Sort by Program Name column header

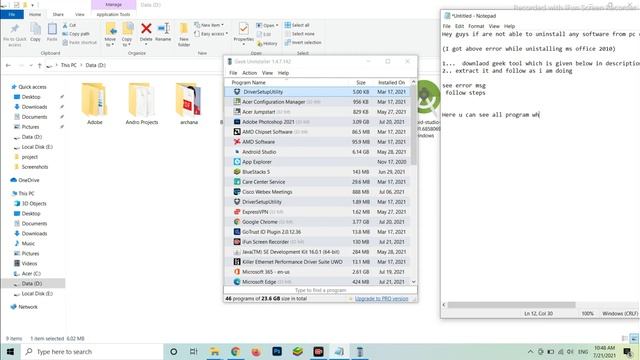click(248, 82)
